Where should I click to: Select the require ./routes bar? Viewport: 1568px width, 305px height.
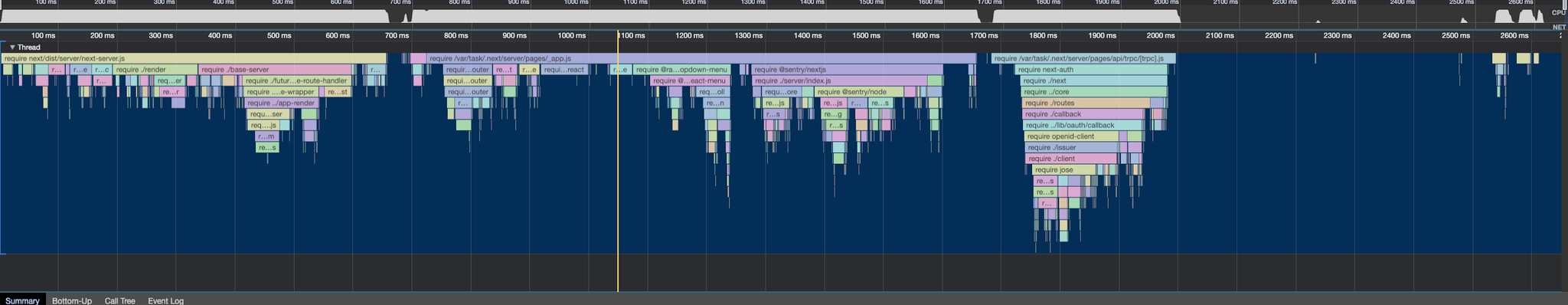coord(1086,103)
